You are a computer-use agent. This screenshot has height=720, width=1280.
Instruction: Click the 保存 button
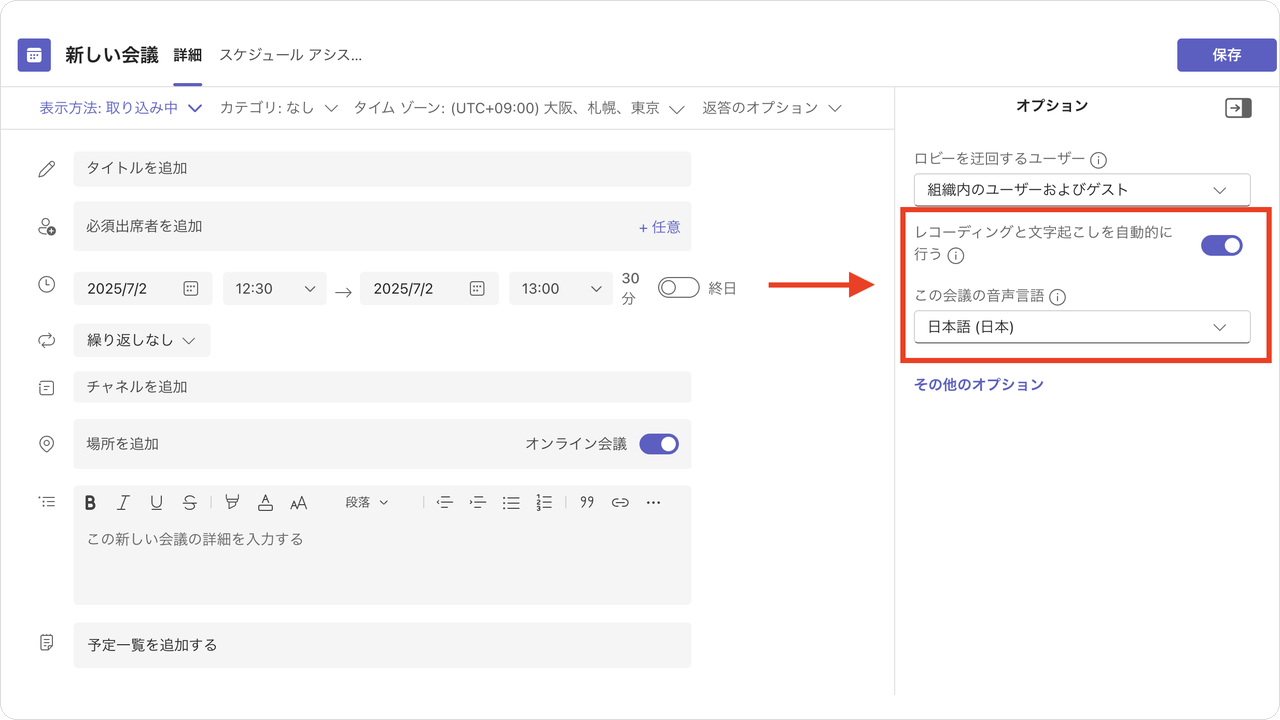pos(1227,55)
